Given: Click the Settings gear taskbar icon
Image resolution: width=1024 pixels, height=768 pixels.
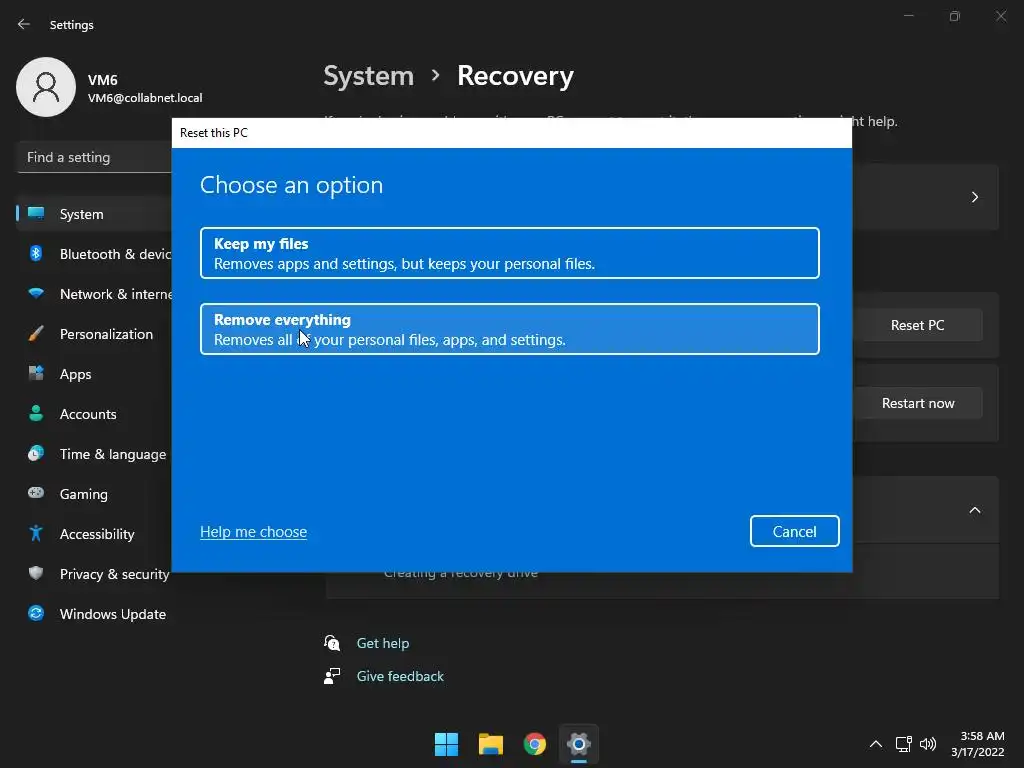Looking at the screenshot, I should (x=579, y=744).
